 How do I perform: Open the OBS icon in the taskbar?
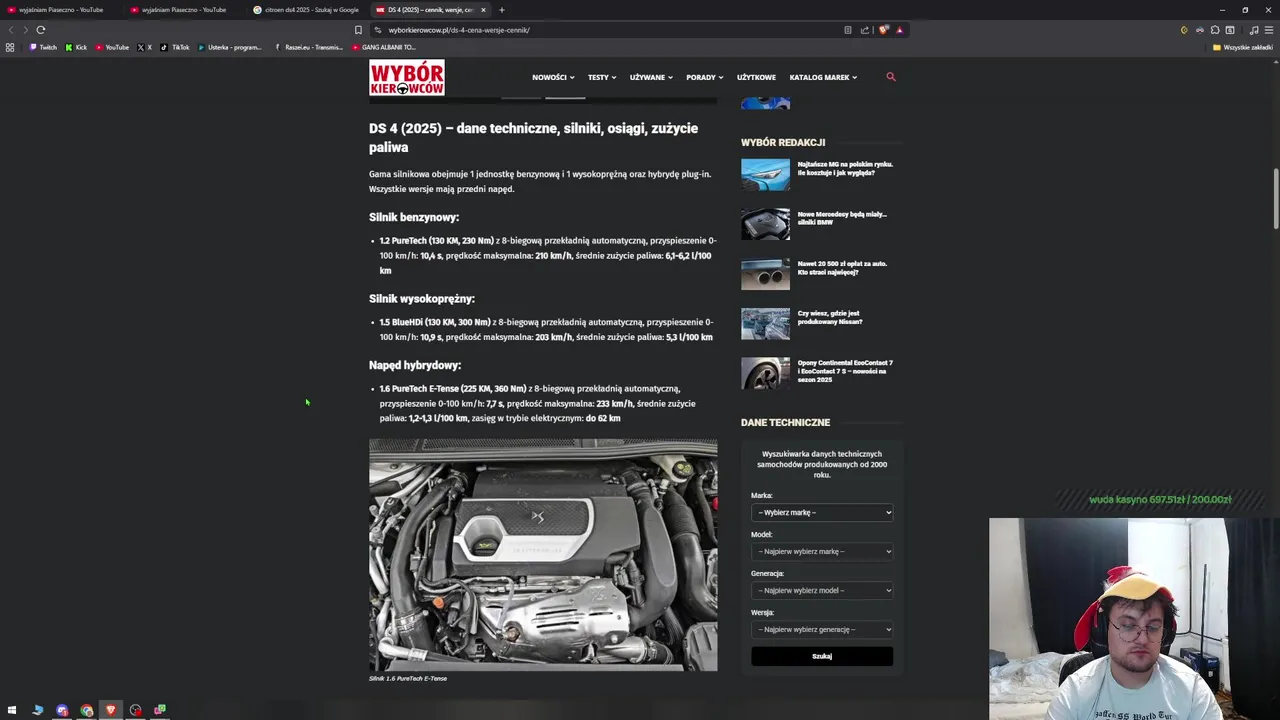click(135, 710)
